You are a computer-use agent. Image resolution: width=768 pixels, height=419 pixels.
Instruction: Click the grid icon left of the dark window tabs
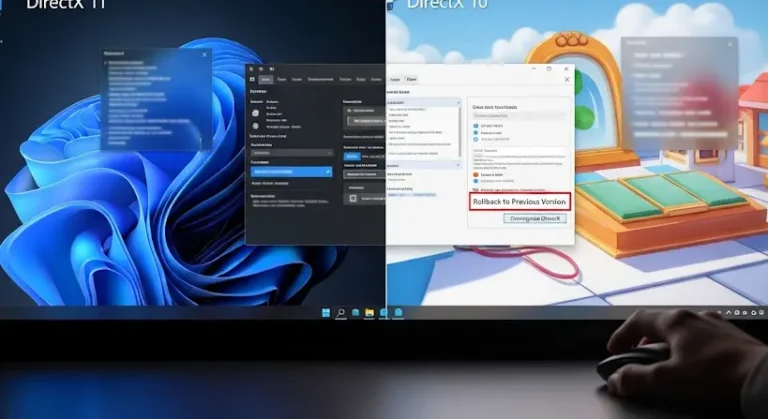[252, 79]
